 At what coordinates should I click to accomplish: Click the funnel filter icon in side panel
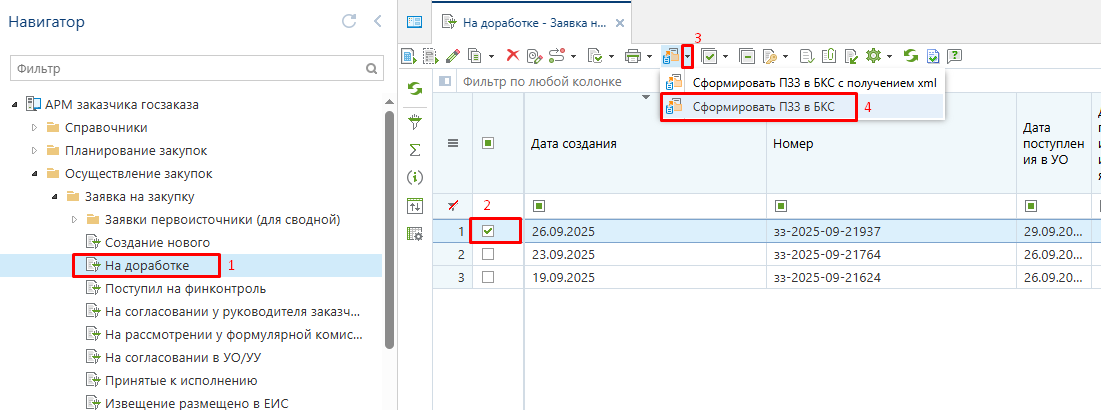pos(415,121)
